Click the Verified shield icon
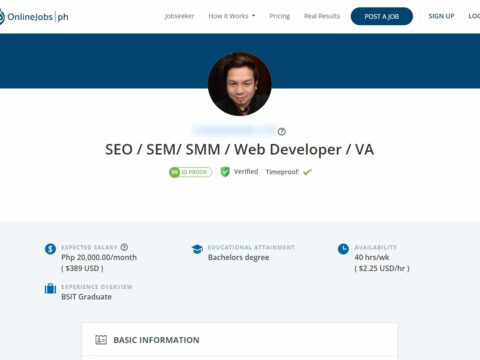The height and width of the screenshot is (360, 480). click(225, 172)
